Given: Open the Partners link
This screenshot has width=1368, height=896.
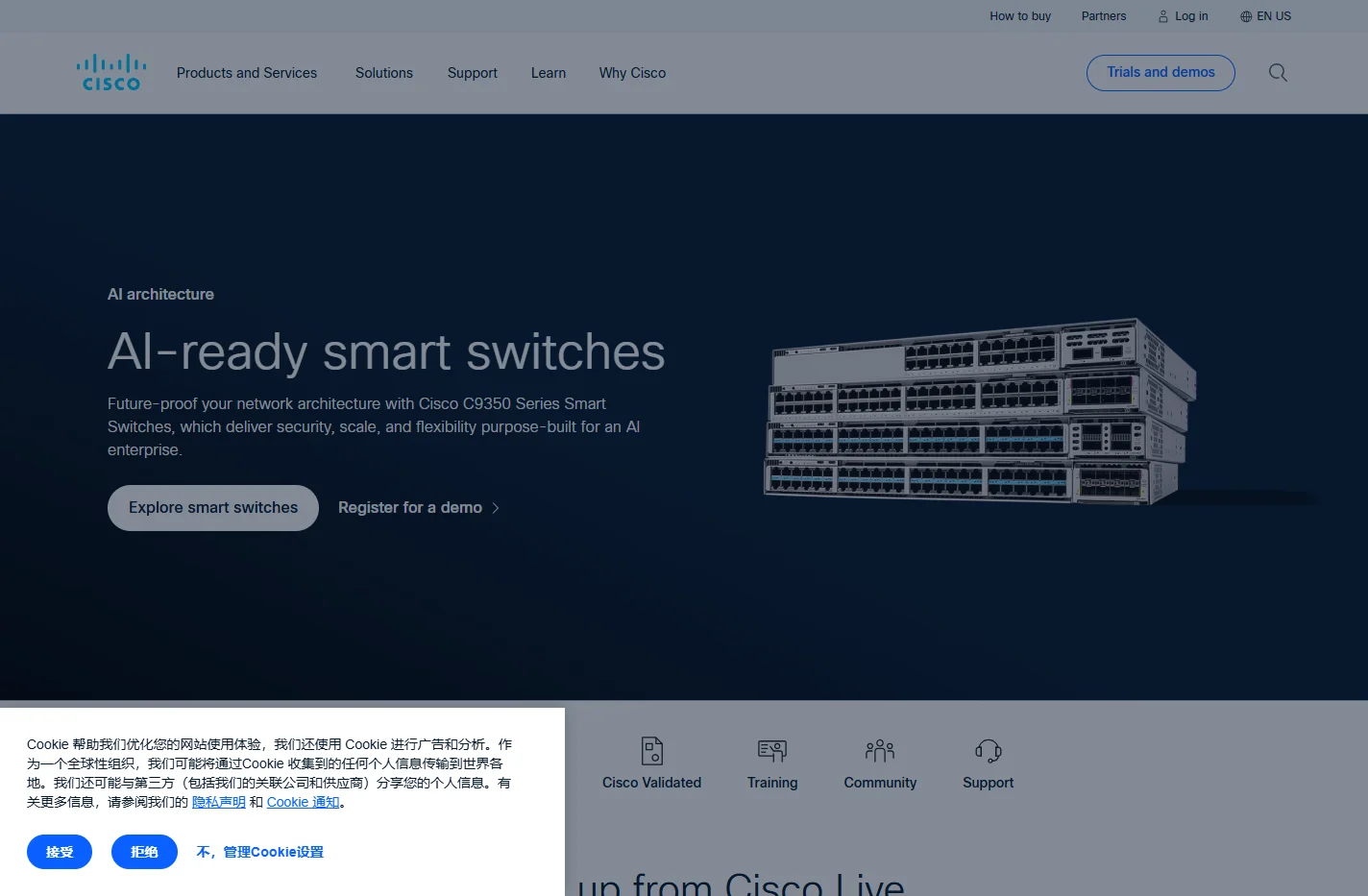Looking at the screenshot, I should 1104,16.
